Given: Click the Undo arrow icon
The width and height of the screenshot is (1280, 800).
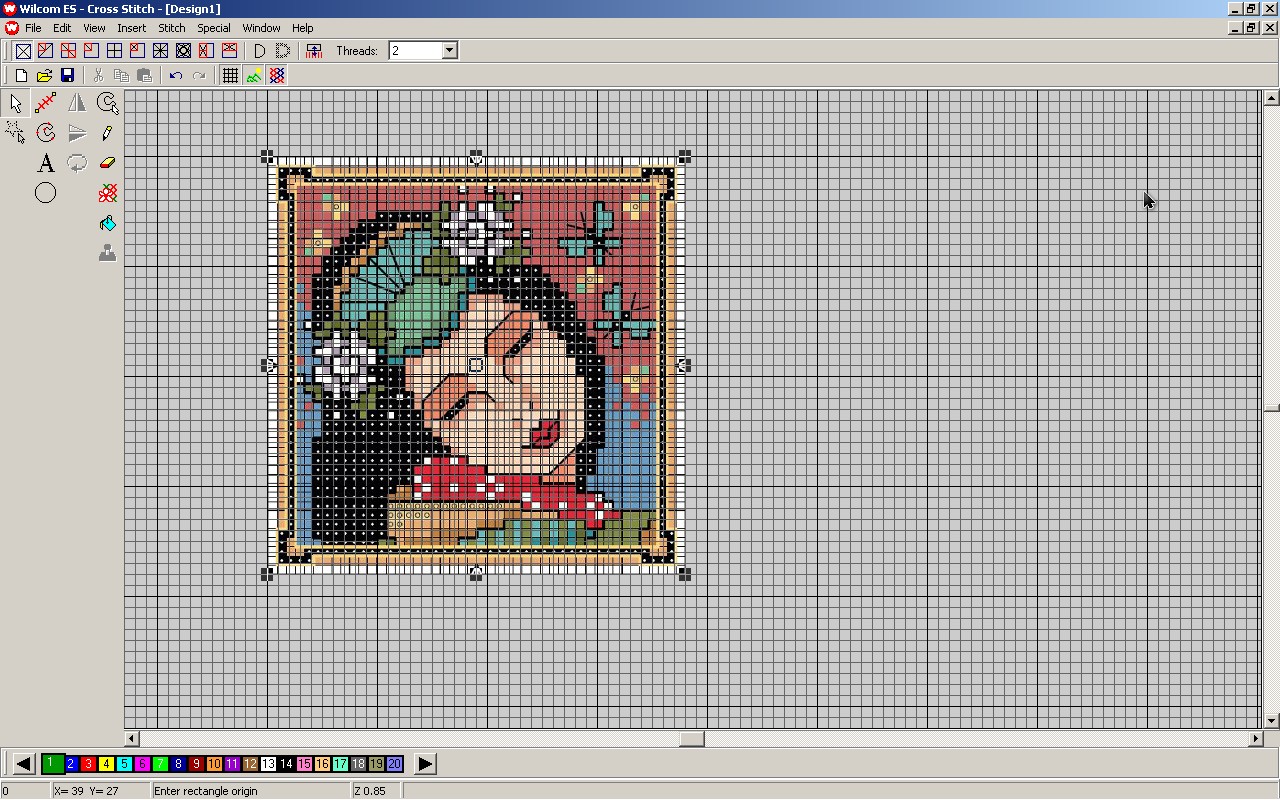Looking at the screenshot, I should [176, 75].
